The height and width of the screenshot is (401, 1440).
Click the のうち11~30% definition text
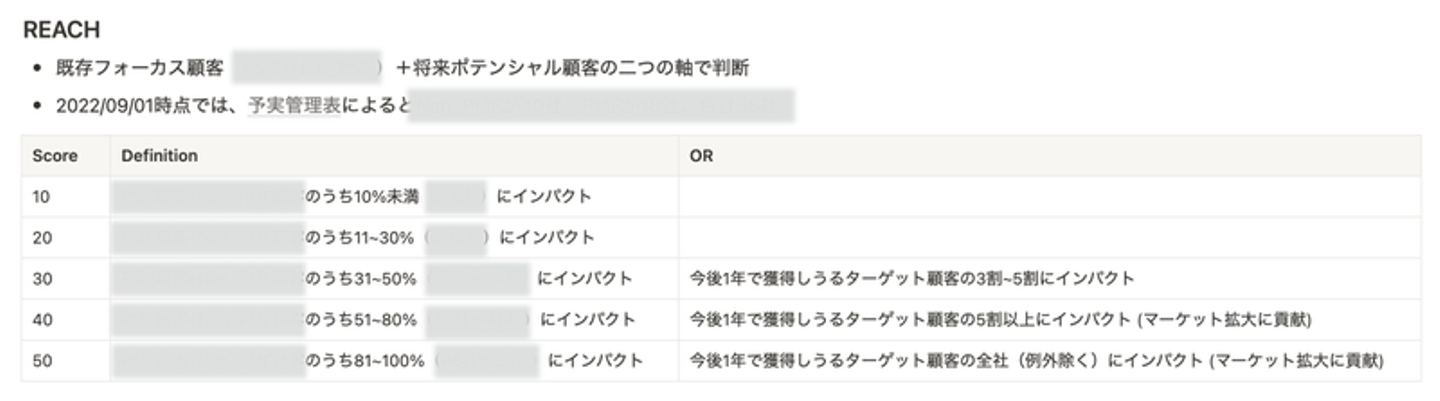click(x=361, y=238)
